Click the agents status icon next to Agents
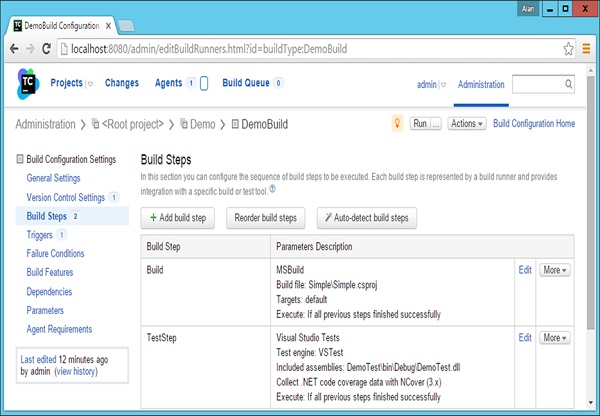 204,84
